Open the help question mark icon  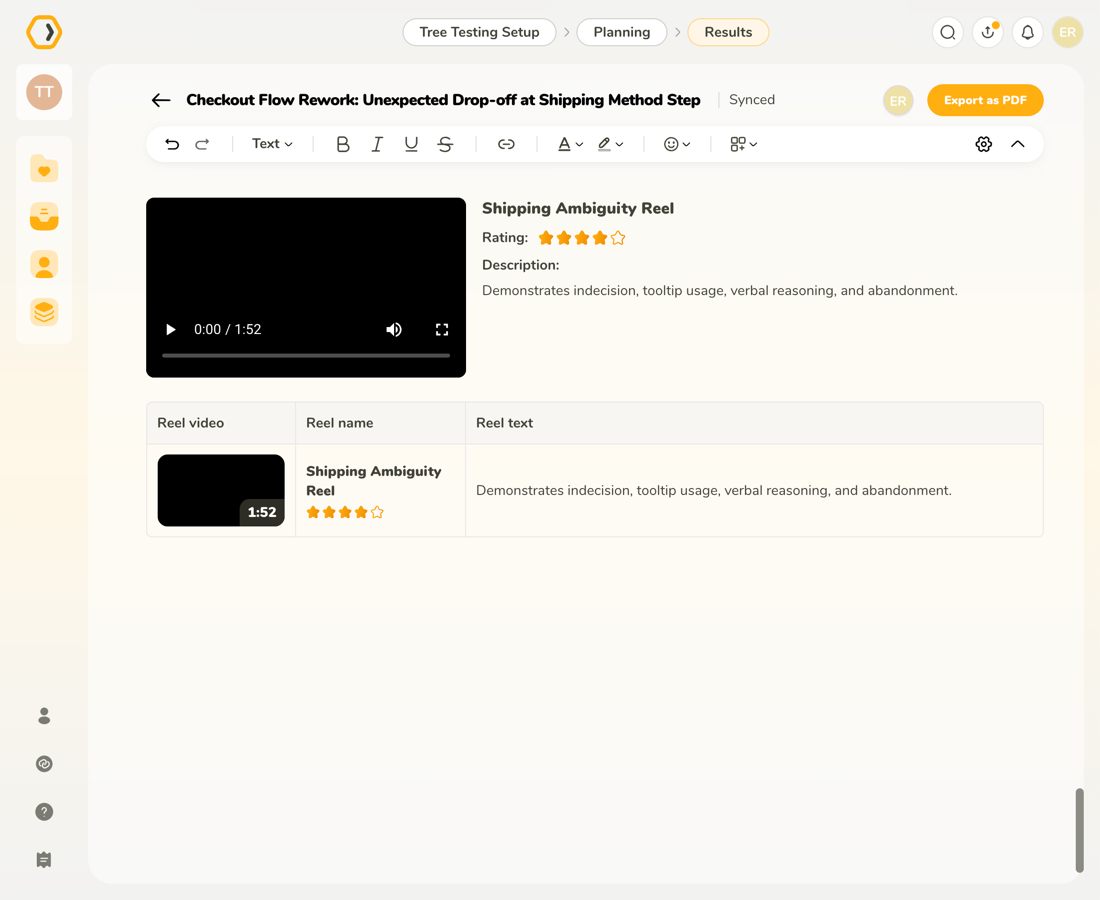[44, 812]
